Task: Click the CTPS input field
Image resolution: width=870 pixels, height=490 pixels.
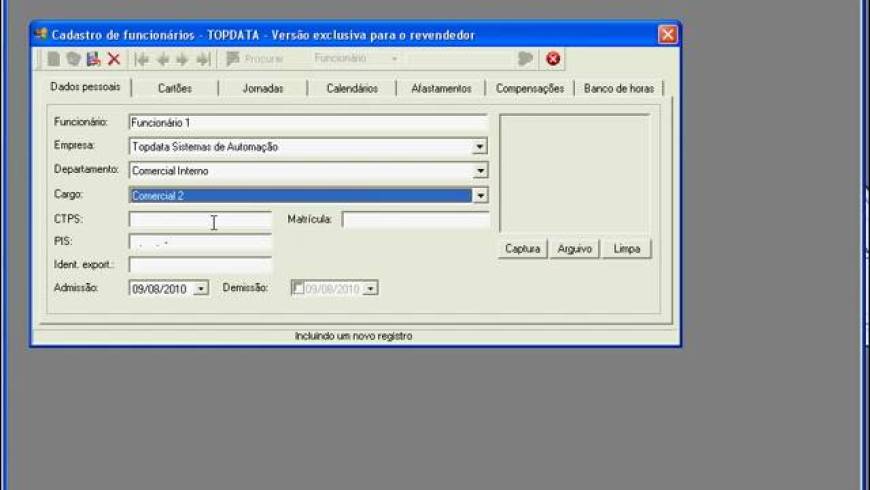Action: click(x=200, y=220)
